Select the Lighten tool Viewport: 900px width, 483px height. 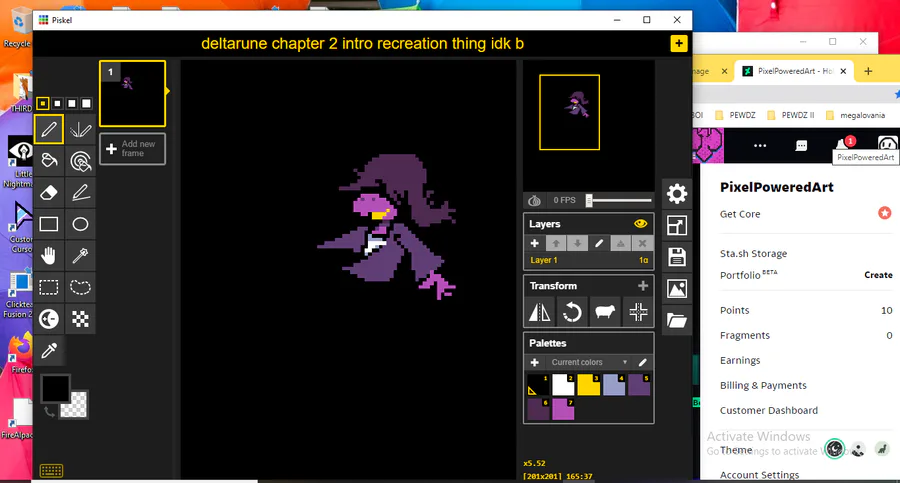[x=49, y=319]
